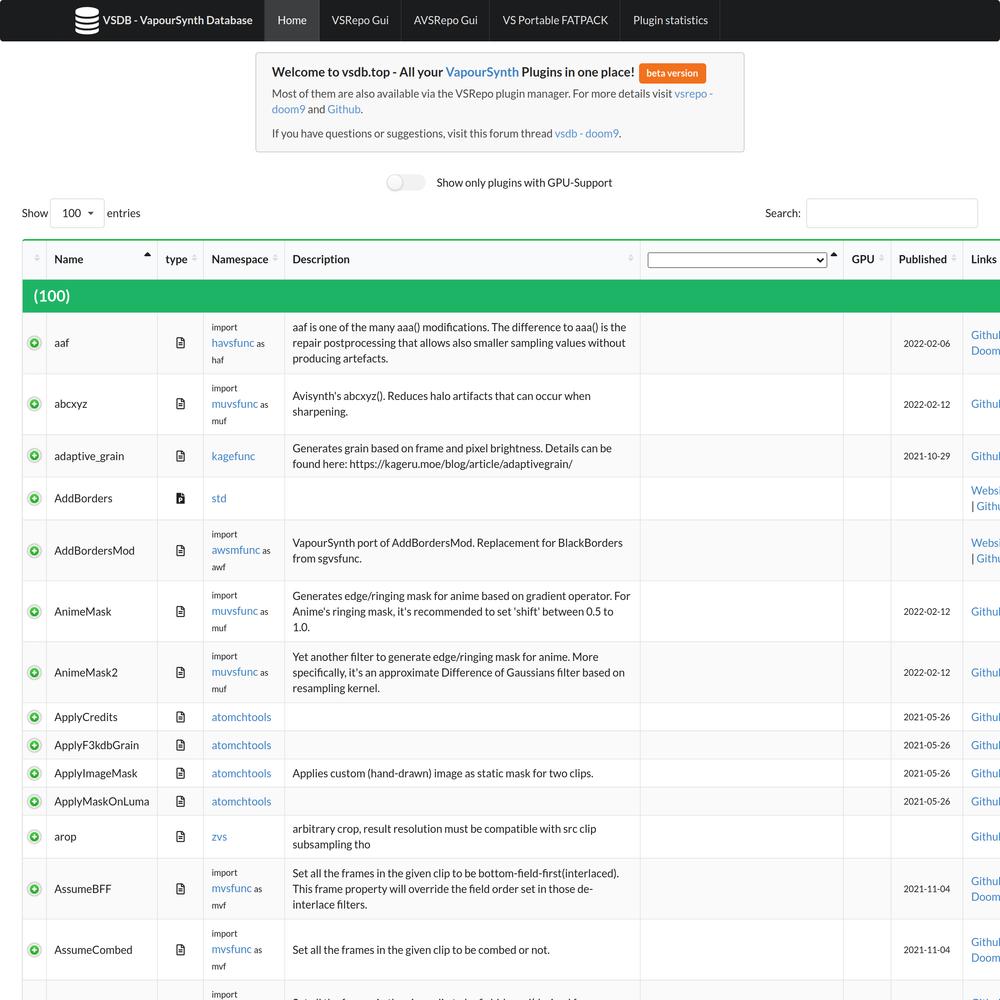Click type icon in AssumeCombed row

coord(180,950)
